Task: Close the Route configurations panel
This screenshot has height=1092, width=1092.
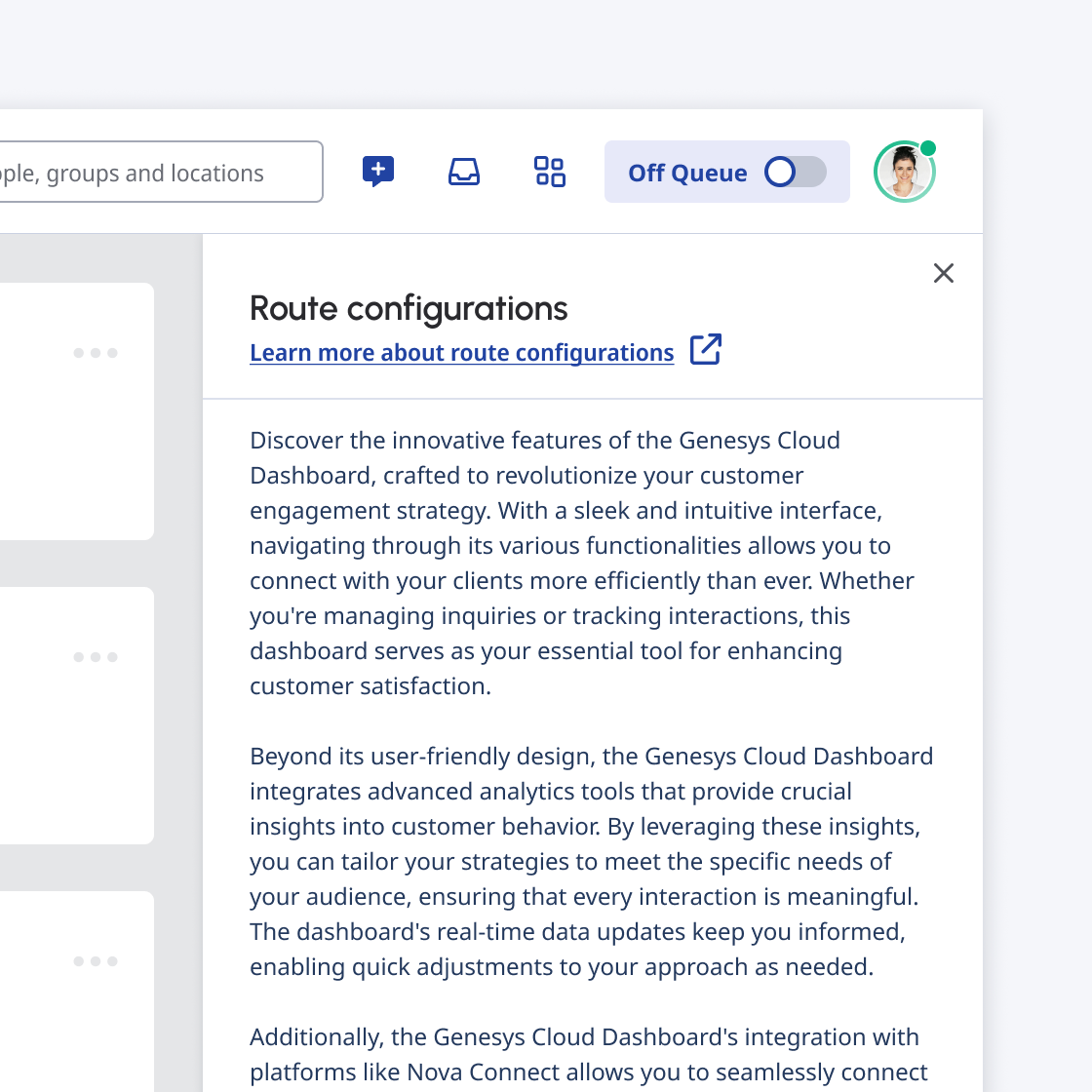Action: (x=944, y=273)
